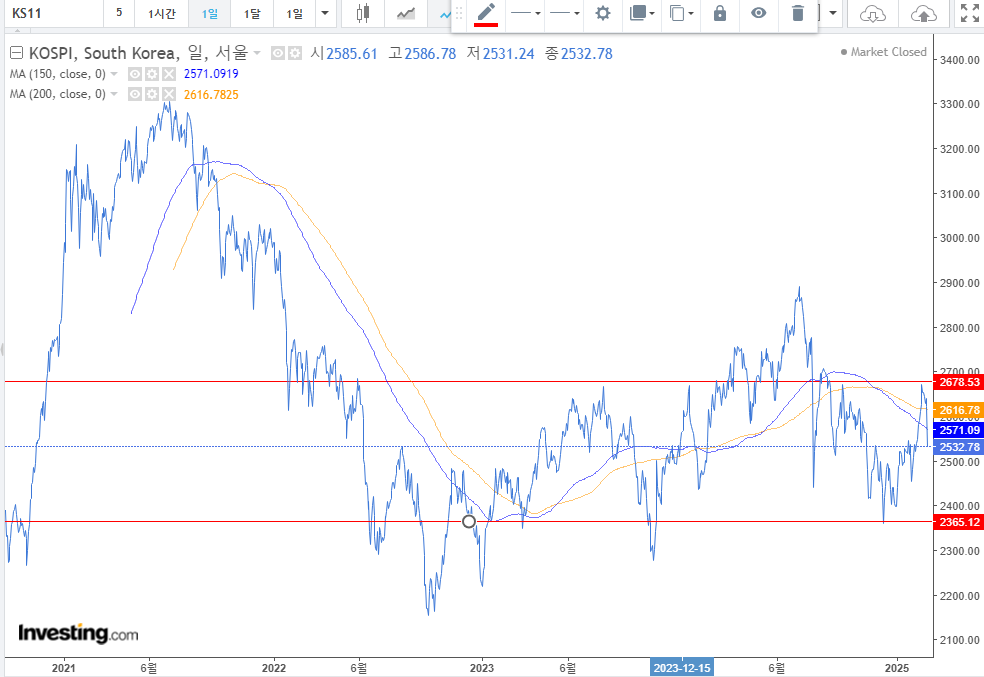Click the KS11 symbol search field
This screenshot has width=984, height=677.
tap(53, 13)
